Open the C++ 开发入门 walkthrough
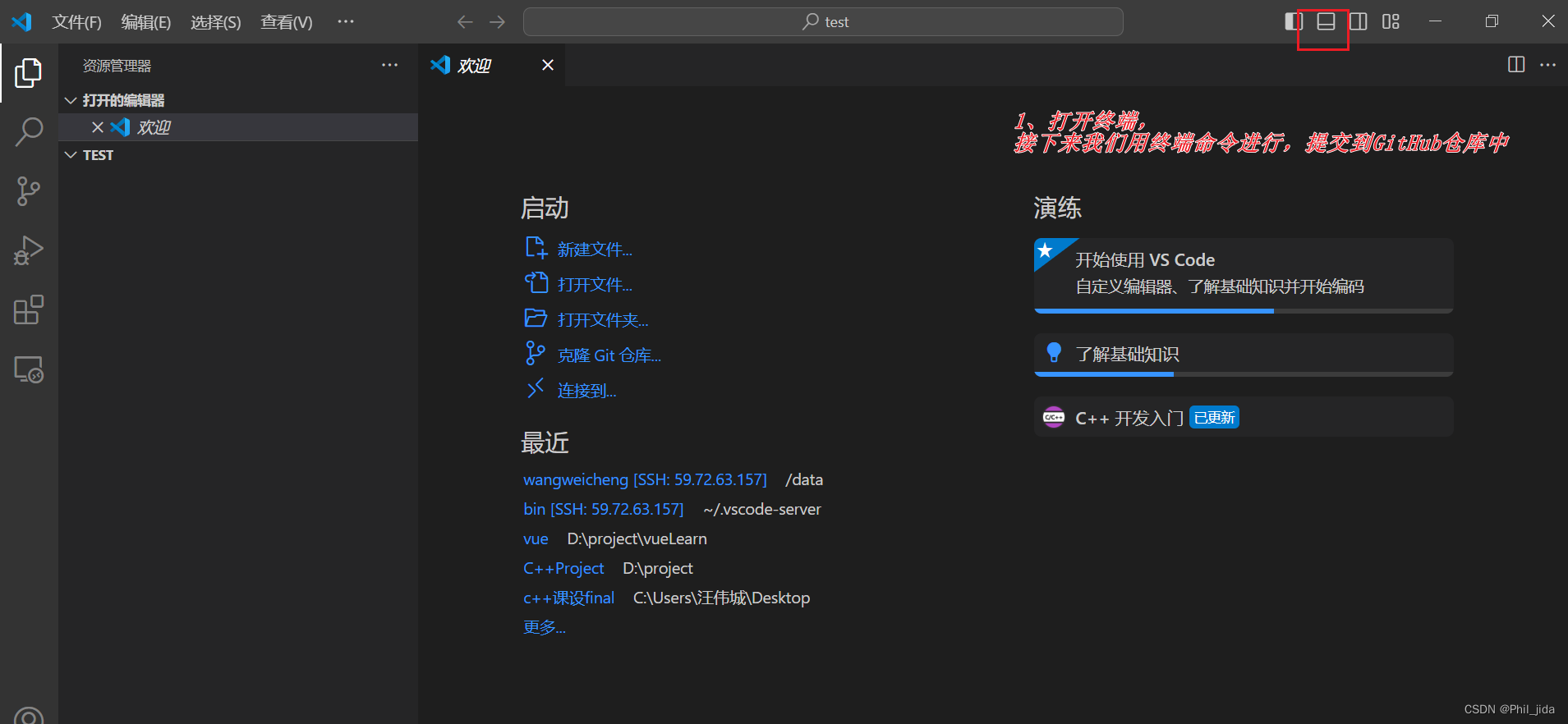1568x724 pixels. click(1244, 417)
